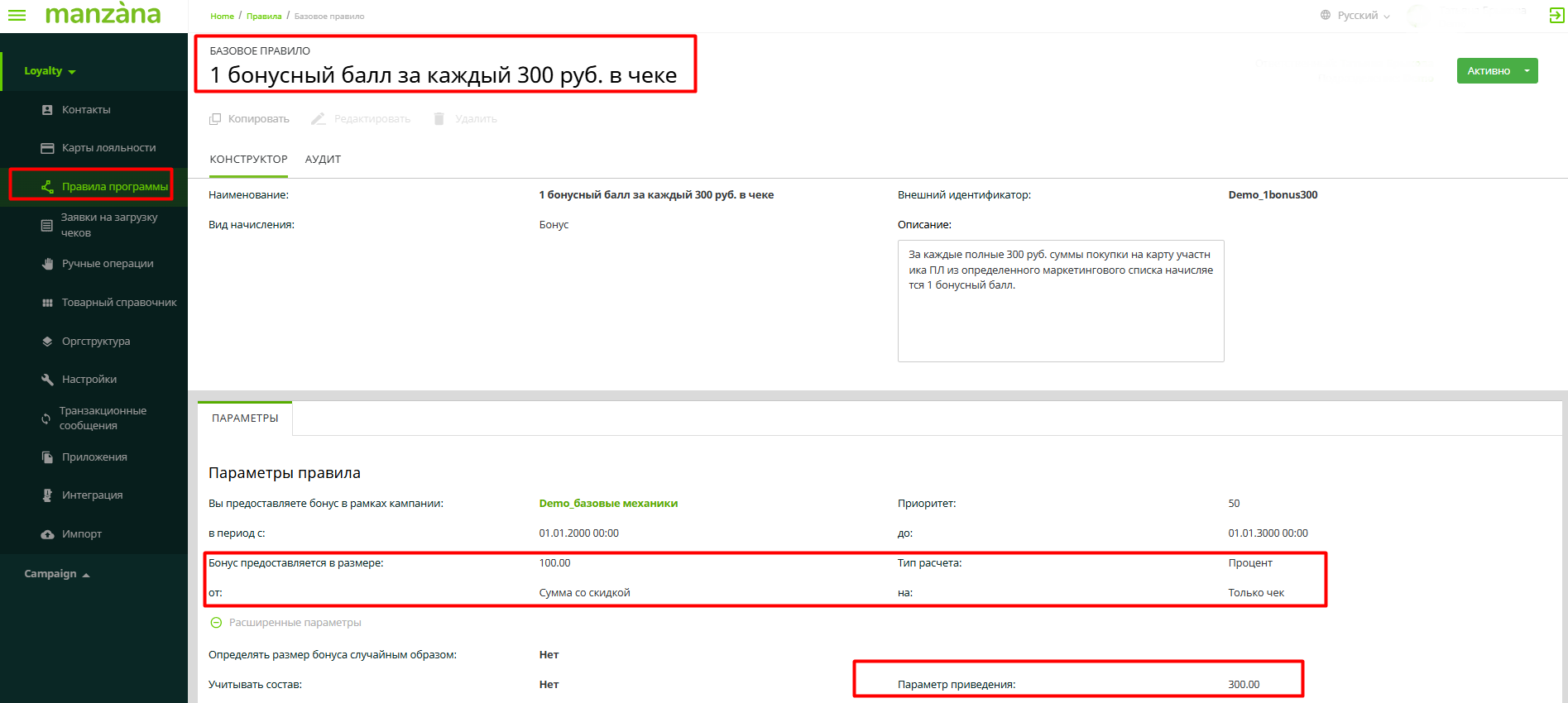Expand the Campaign sidebar section

click(56, 574)
